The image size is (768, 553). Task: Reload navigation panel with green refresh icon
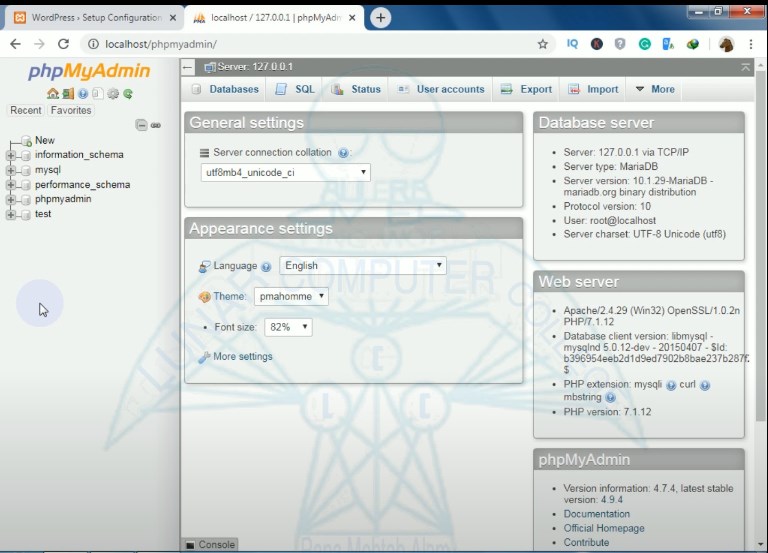[128, 93]
